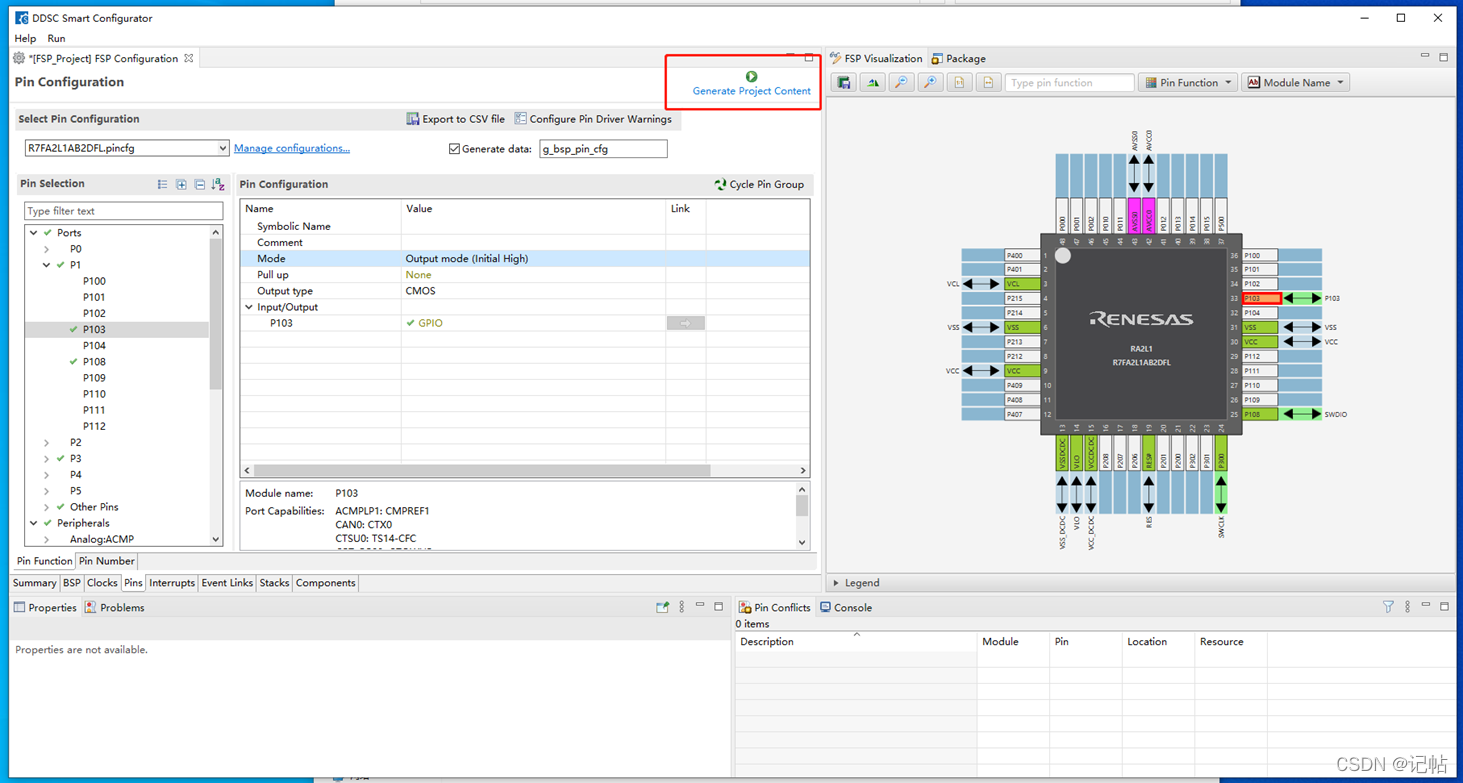The height and width of the screenshot is (783, 1463).
Task: Switch to the Interrupts tab
Action: (x=172, y=583)
